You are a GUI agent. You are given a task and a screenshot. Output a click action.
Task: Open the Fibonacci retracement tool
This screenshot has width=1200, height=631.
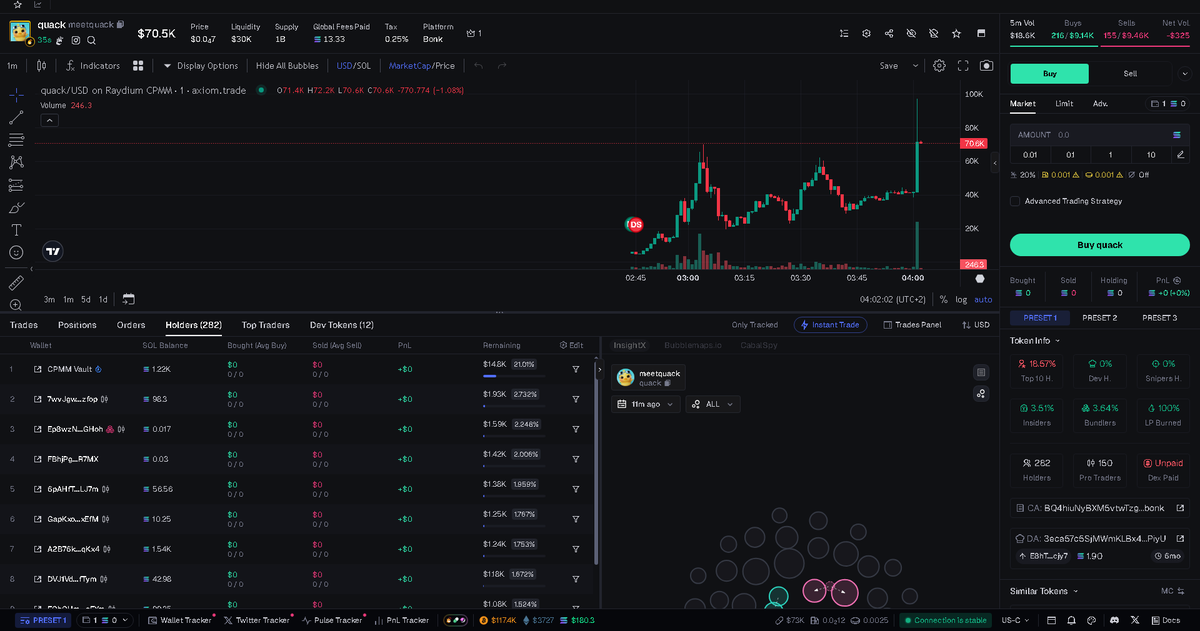[16, 139]
